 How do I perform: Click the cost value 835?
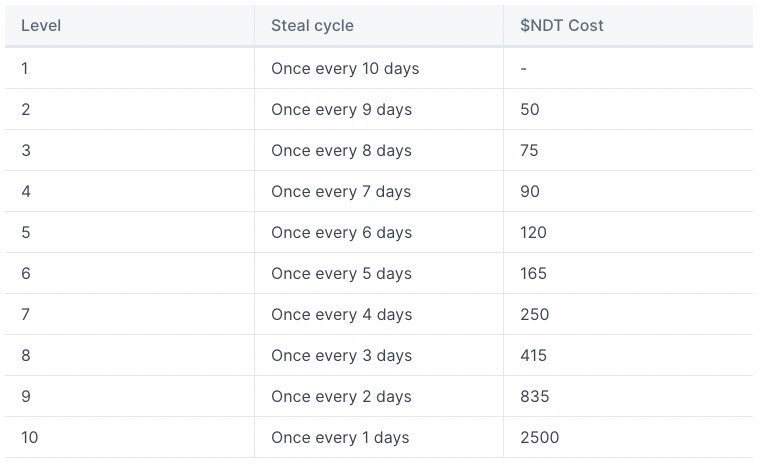(535, 397)
